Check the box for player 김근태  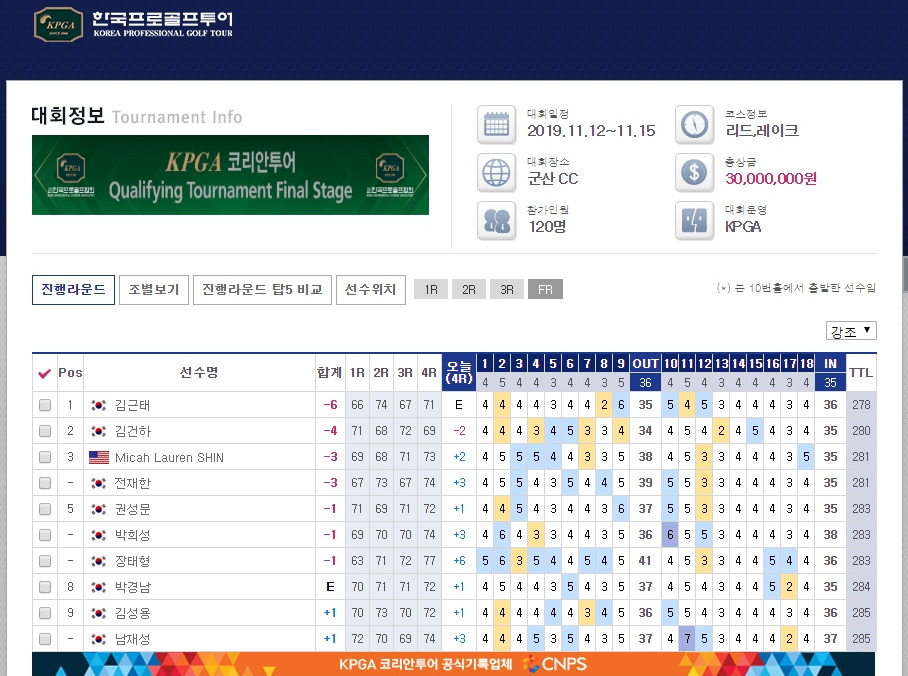(x=45, y=405)
